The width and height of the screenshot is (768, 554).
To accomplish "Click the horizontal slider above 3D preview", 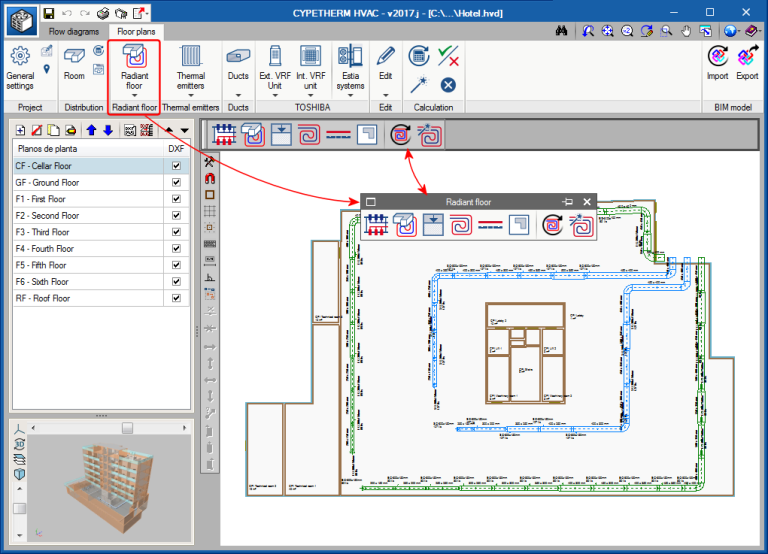I will (x=126, y=427).
